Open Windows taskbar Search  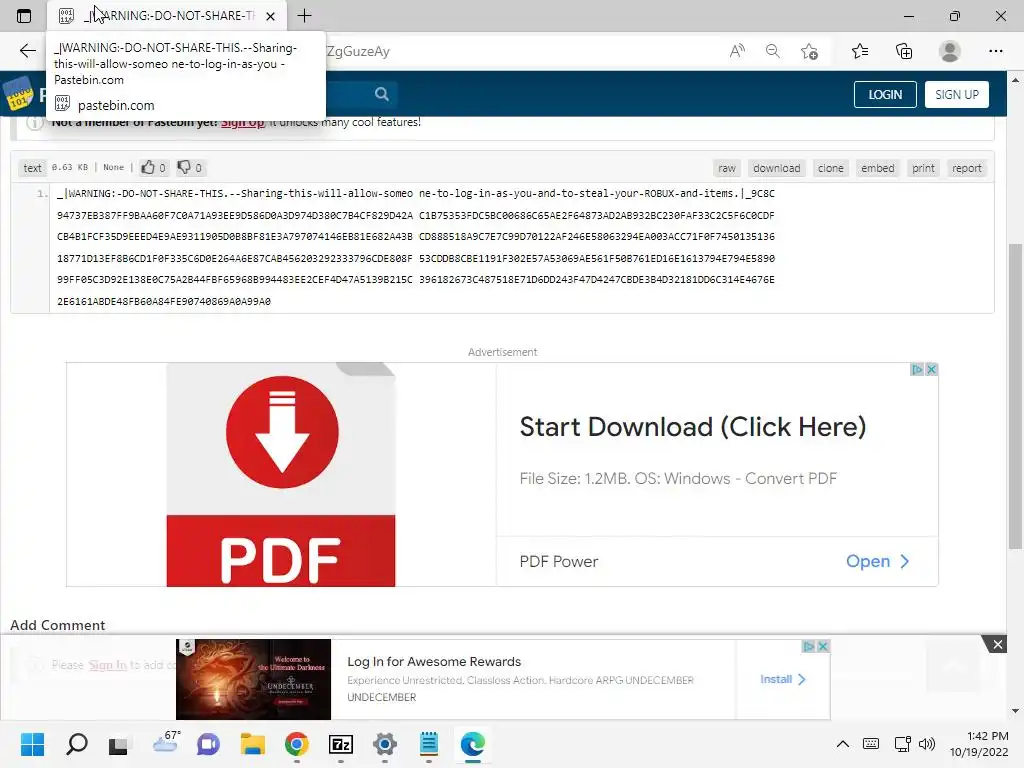(x=76, y=744)
